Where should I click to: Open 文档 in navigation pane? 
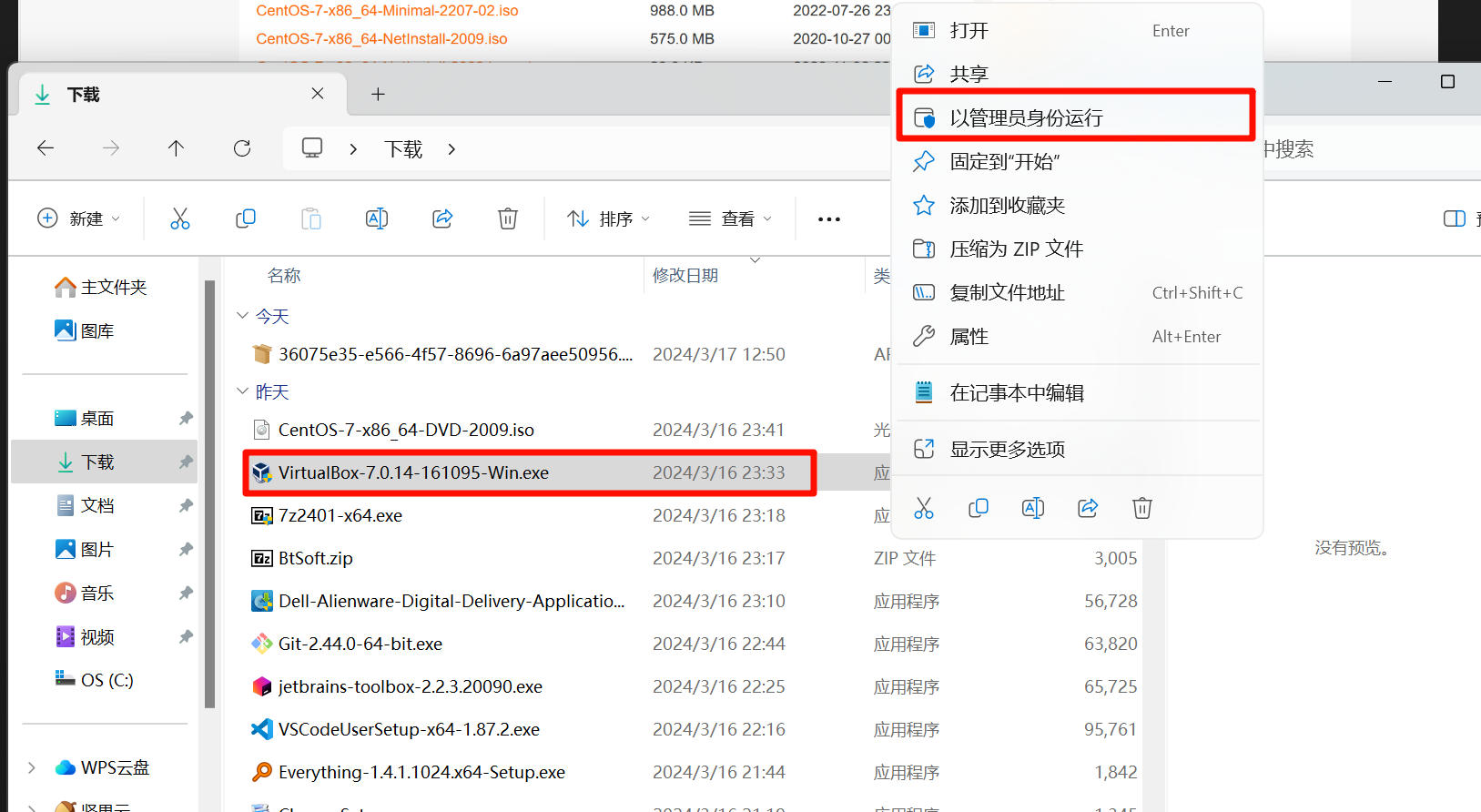pyautogui.click(x=85, y=505)
